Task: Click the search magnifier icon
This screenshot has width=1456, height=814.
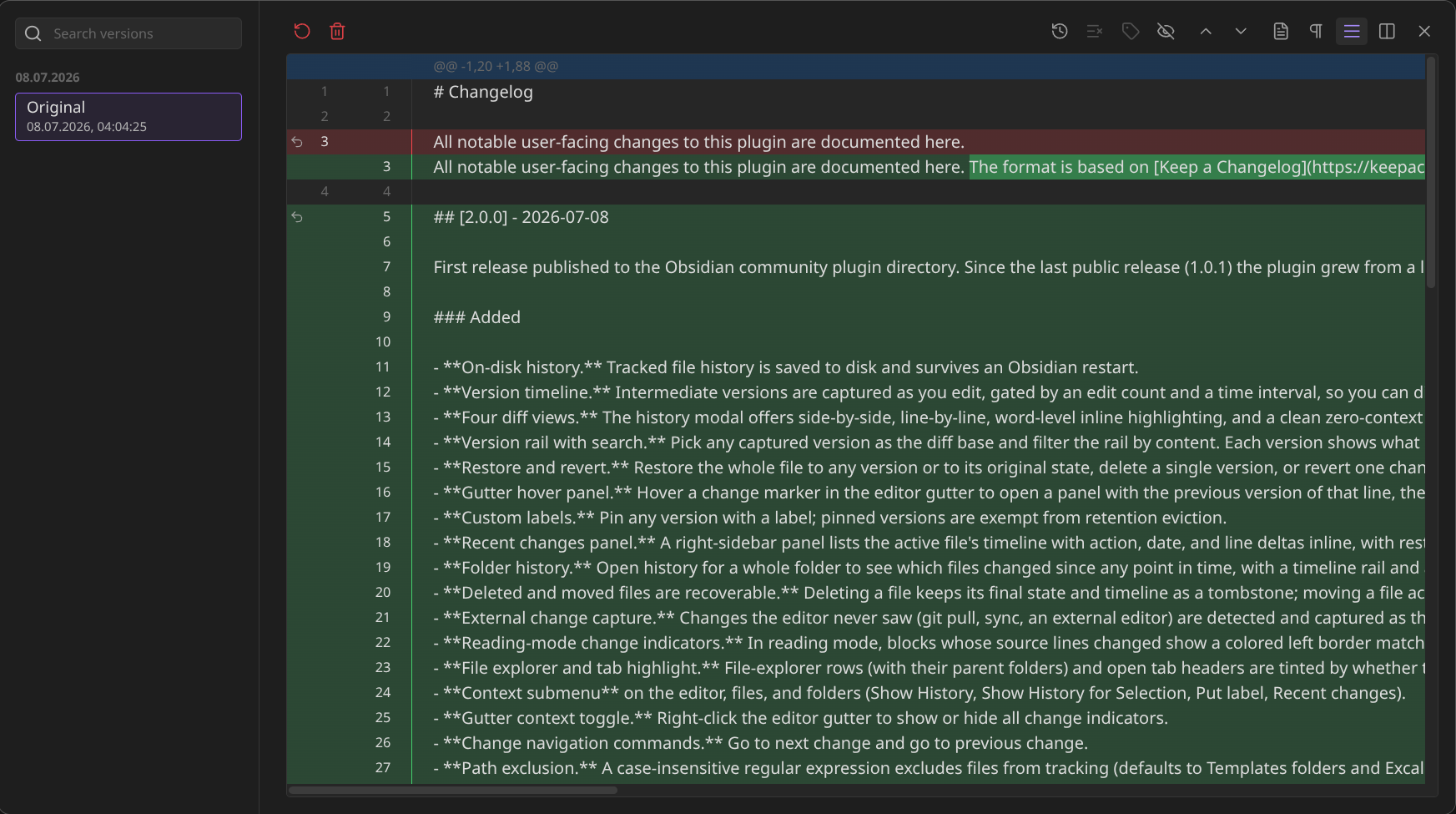Action: [x=33, y=33]
